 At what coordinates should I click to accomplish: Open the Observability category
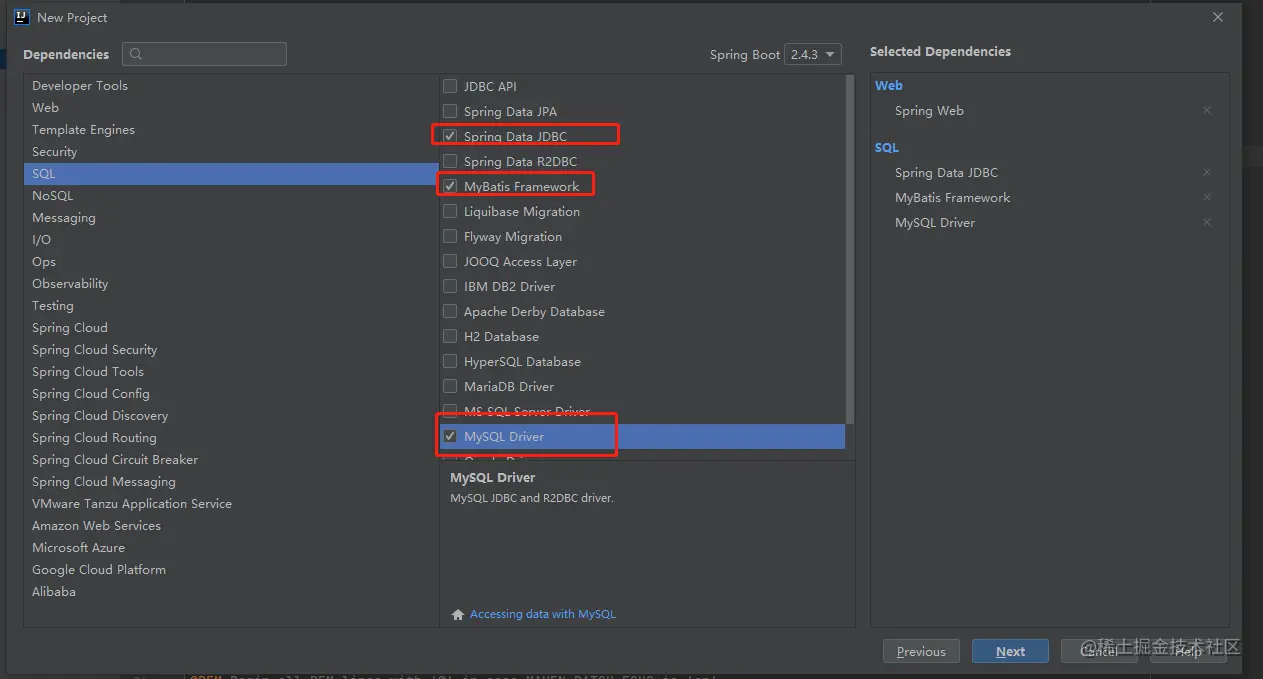(x=231, y=284)
